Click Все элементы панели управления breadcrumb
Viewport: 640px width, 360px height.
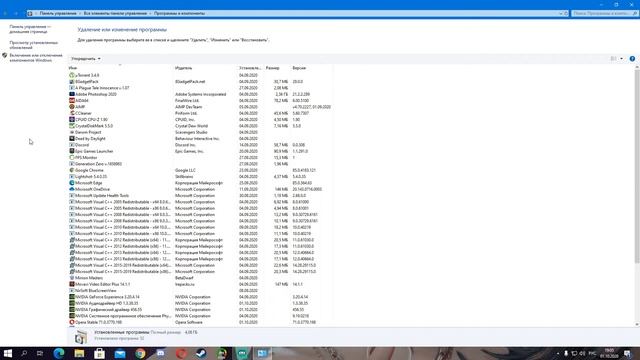coord(115,13)
